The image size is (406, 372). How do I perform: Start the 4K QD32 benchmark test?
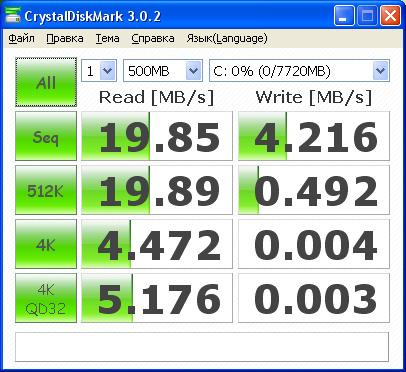[x=46, y=298]
